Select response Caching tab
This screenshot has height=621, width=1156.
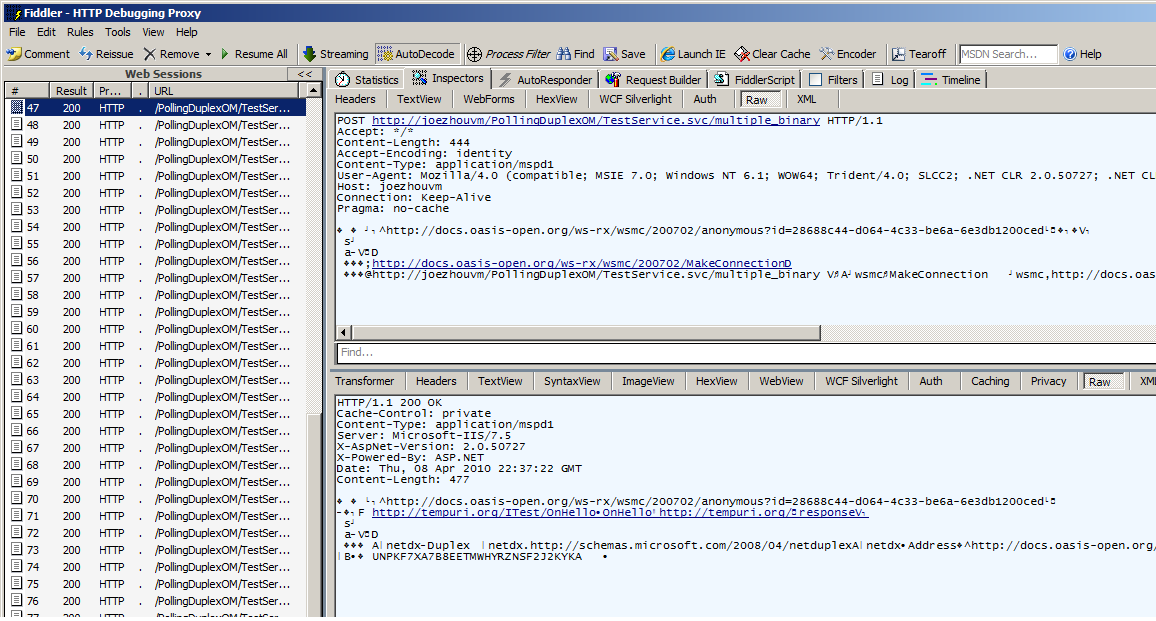[x=990, y=381]
